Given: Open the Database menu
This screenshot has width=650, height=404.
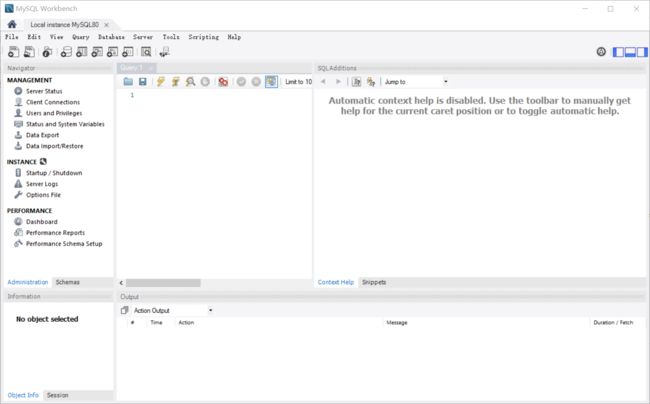Looking at the screenshot, I should pos(111,37).
